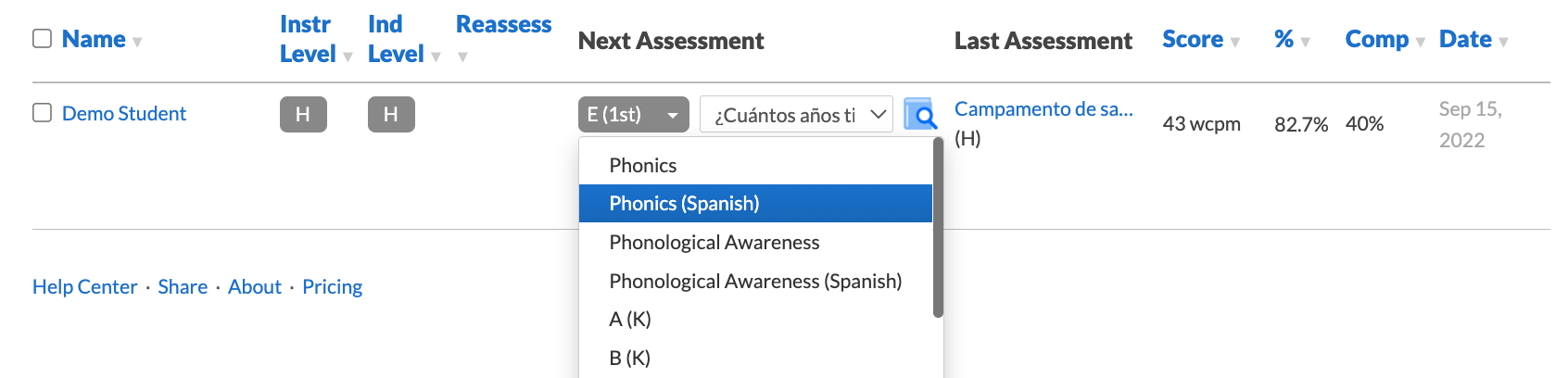Click the Ind Level H badge

coord(391,114)
